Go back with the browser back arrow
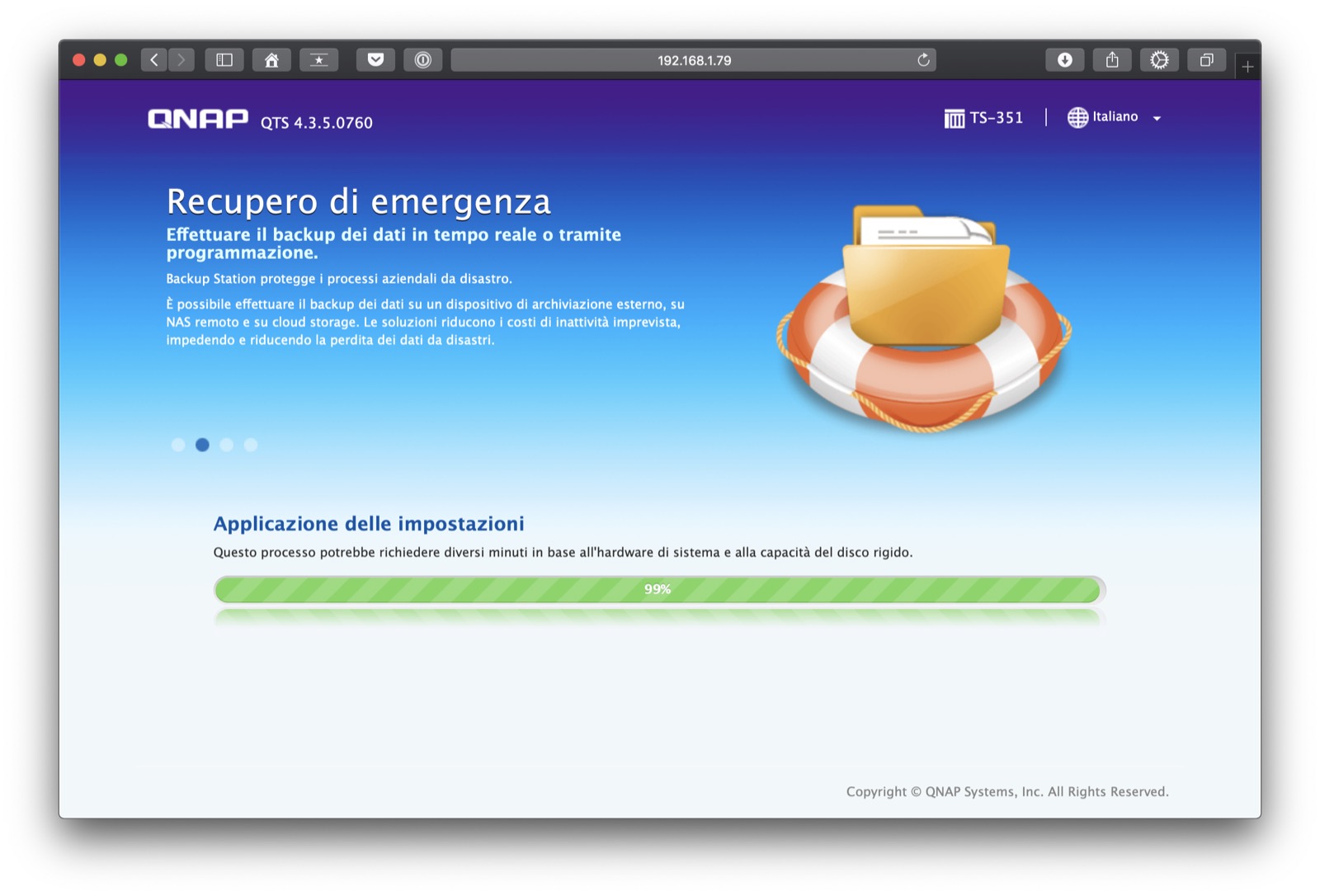This screenshot has height=896, width=1320. click(154, 59)
